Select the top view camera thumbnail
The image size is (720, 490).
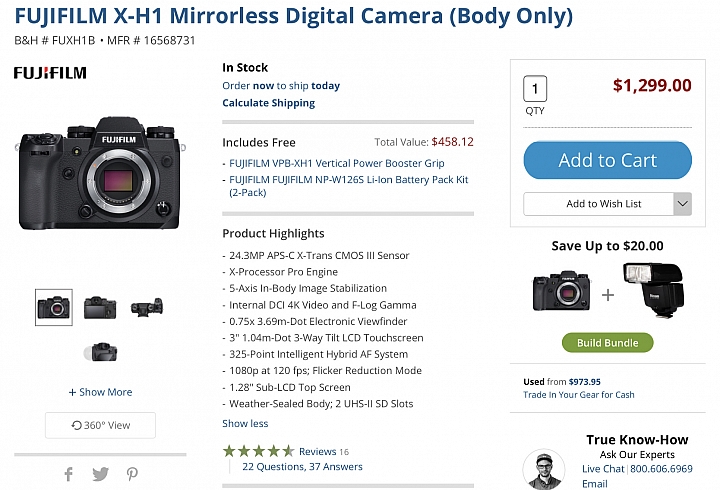tap(147, 307)
